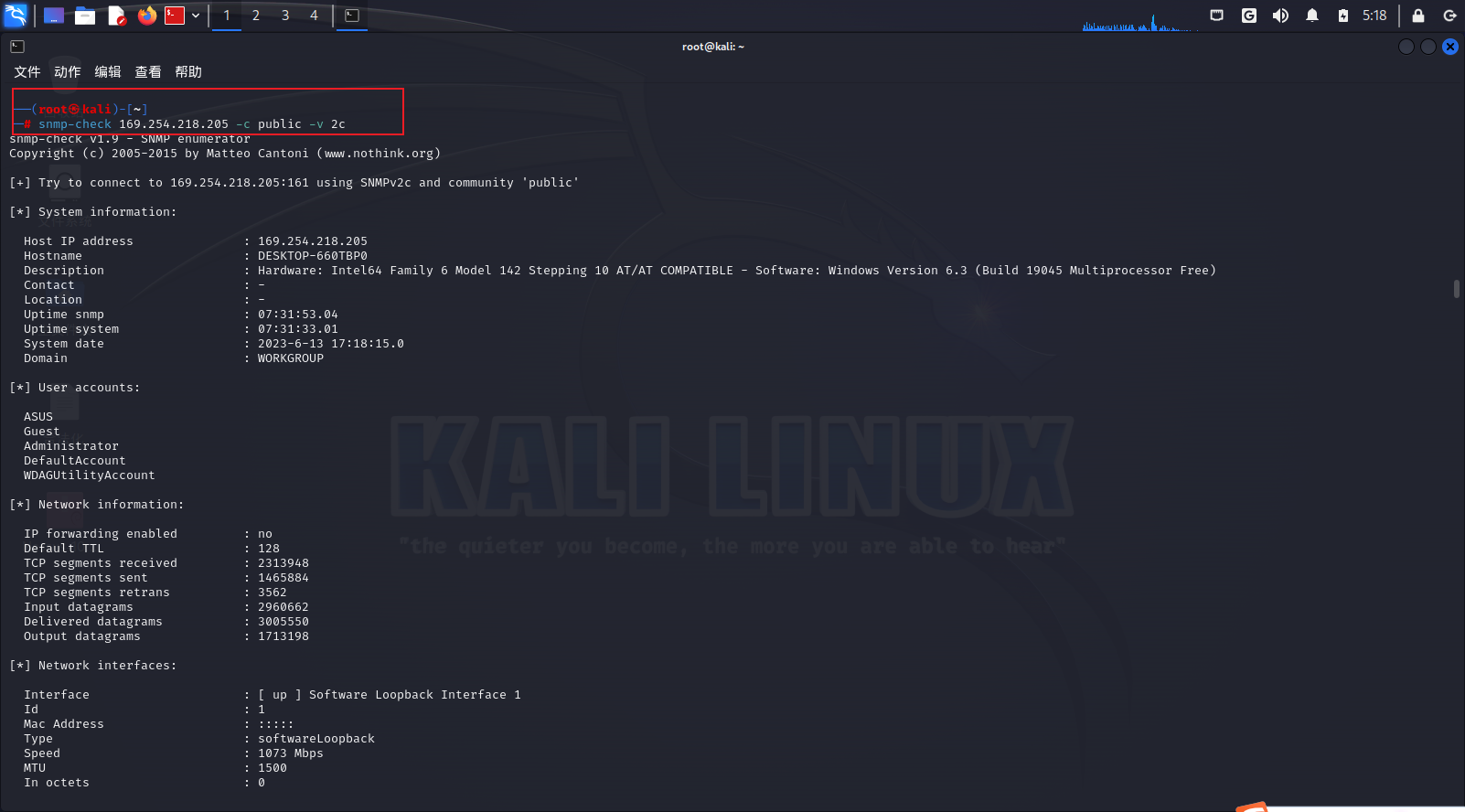Open the 查看 (View) menu
The height and width of the screenshot is (812, 1465).
click(148, 72)
